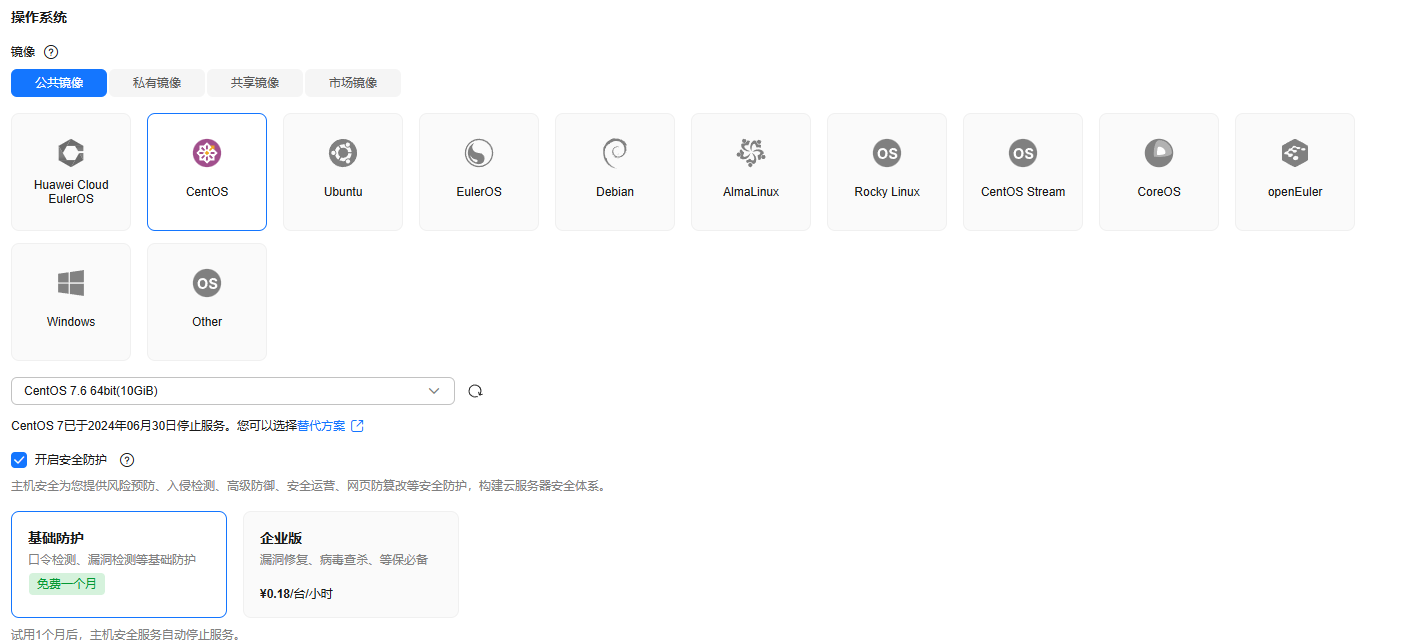Choose the Debian swirl icon
Viewport: 1414px width, 643px height.
(x=615, y=153)
